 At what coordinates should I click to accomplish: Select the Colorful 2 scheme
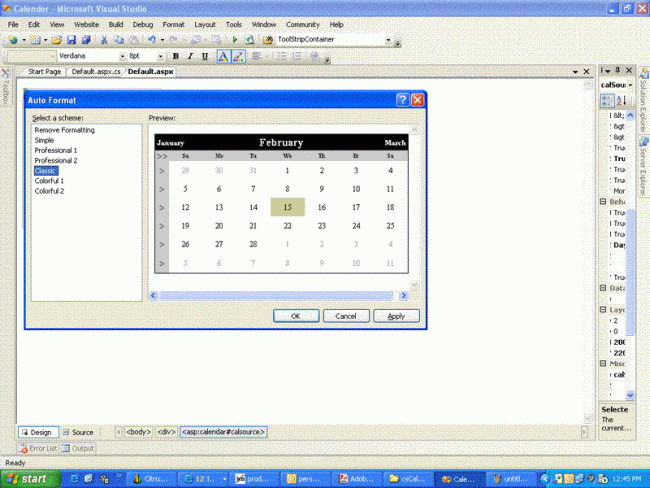49,191
